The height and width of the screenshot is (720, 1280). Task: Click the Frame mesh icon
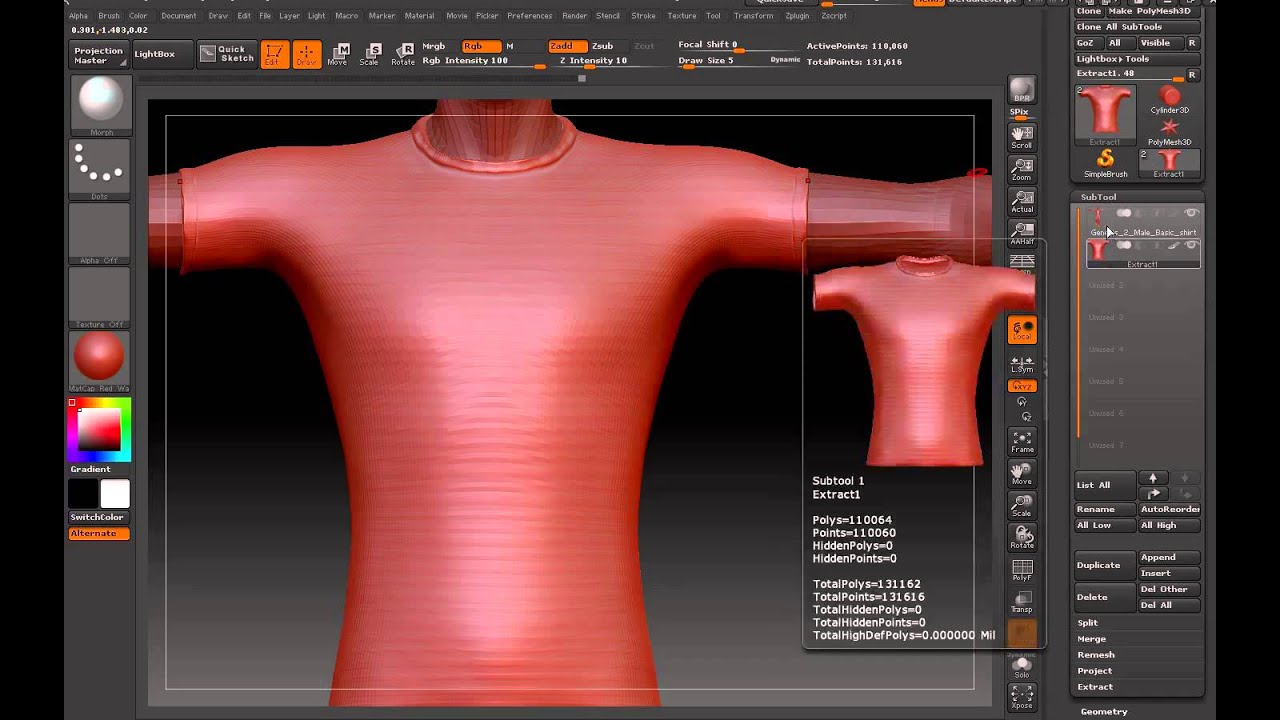click(x=1021, y=441)
